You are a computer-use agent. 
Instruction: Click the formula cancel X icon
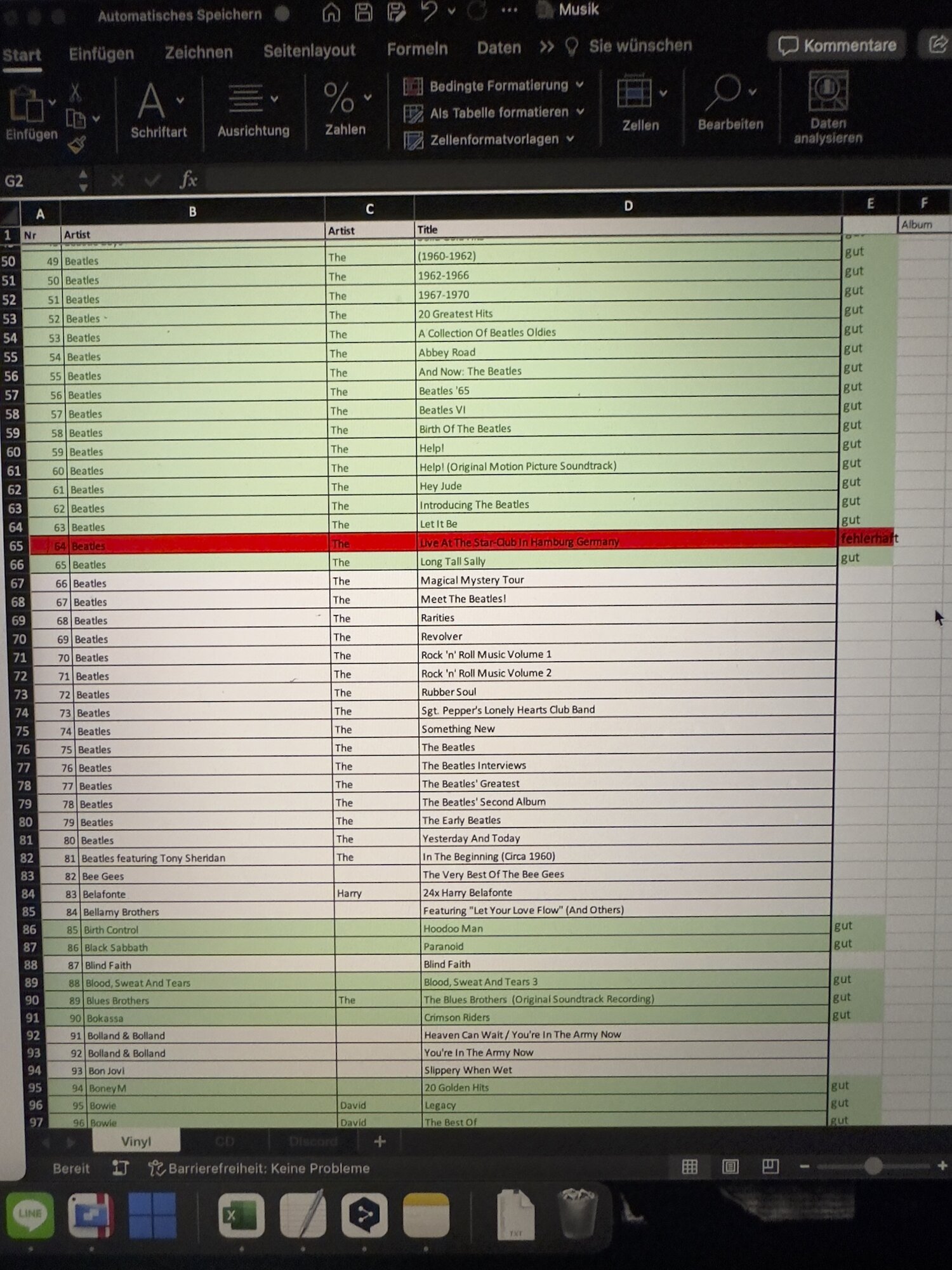(x=117, y=181)
